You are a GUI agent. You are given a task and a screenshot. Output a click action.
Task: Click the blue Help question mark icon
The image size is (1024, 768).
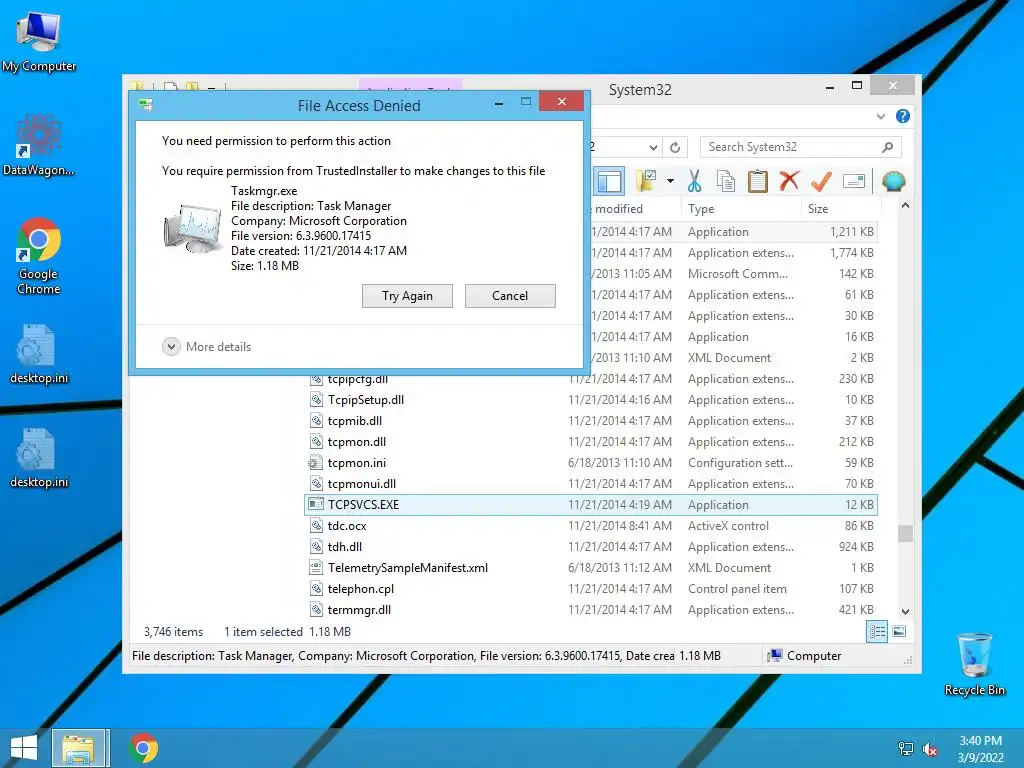pyautogui.click(x=903, y=116)
